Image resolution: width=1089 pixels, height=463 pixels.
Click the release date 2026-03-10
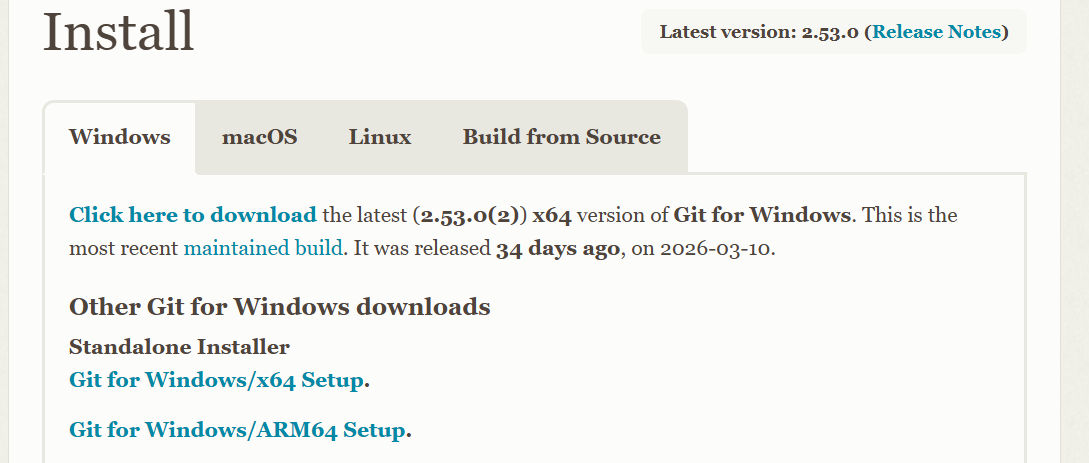[718, 248]
